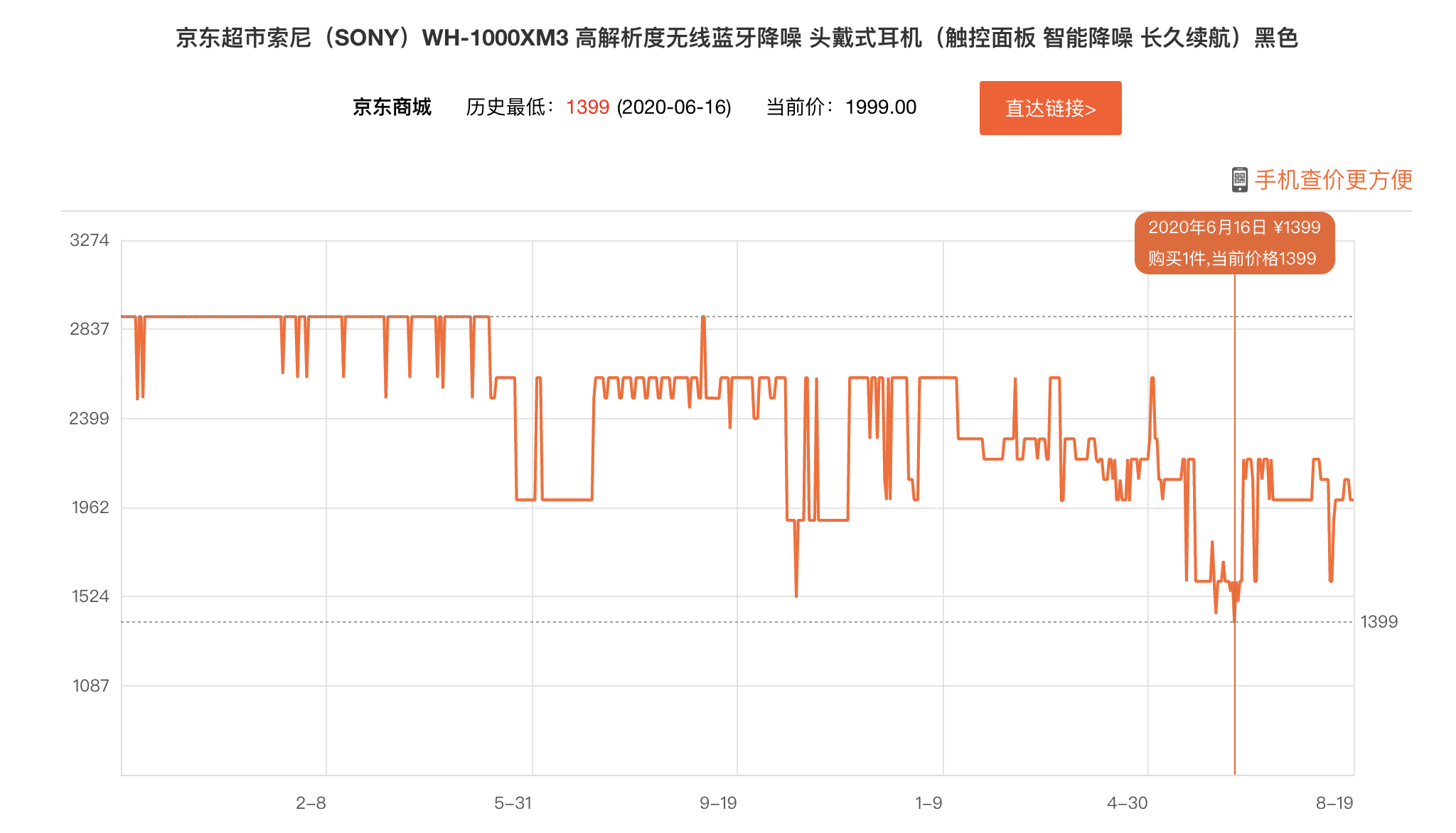Click the 1999.00 current price value
The width and height of the screenshot is (1456, 833).
[880, 107]
